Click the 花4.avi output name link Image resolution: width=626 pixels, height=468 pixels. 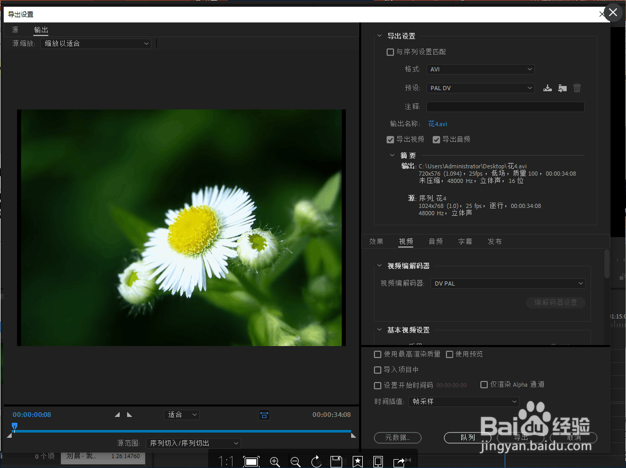tap(438, 124)
